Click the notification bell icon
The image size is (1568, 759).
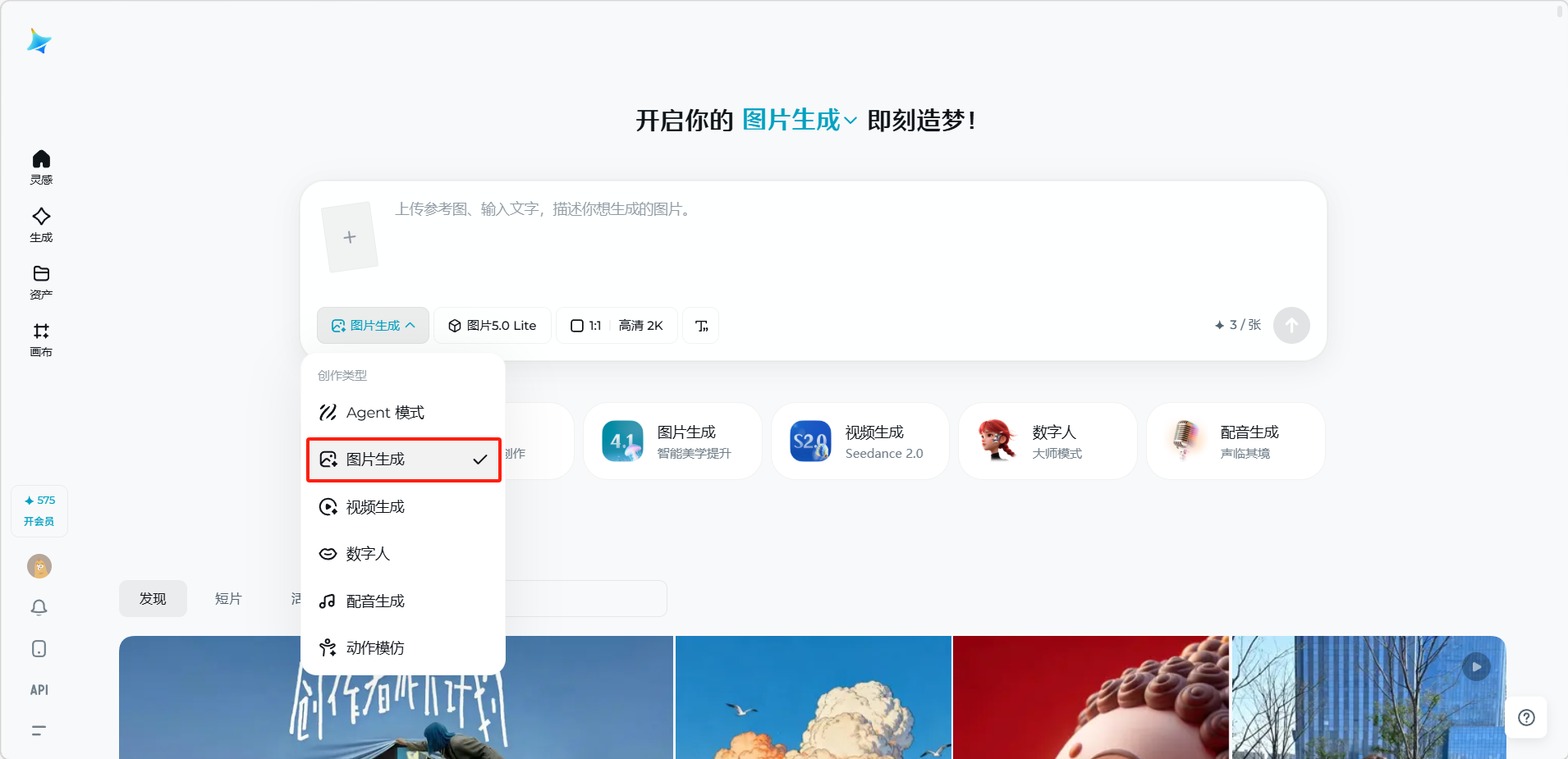39,607
